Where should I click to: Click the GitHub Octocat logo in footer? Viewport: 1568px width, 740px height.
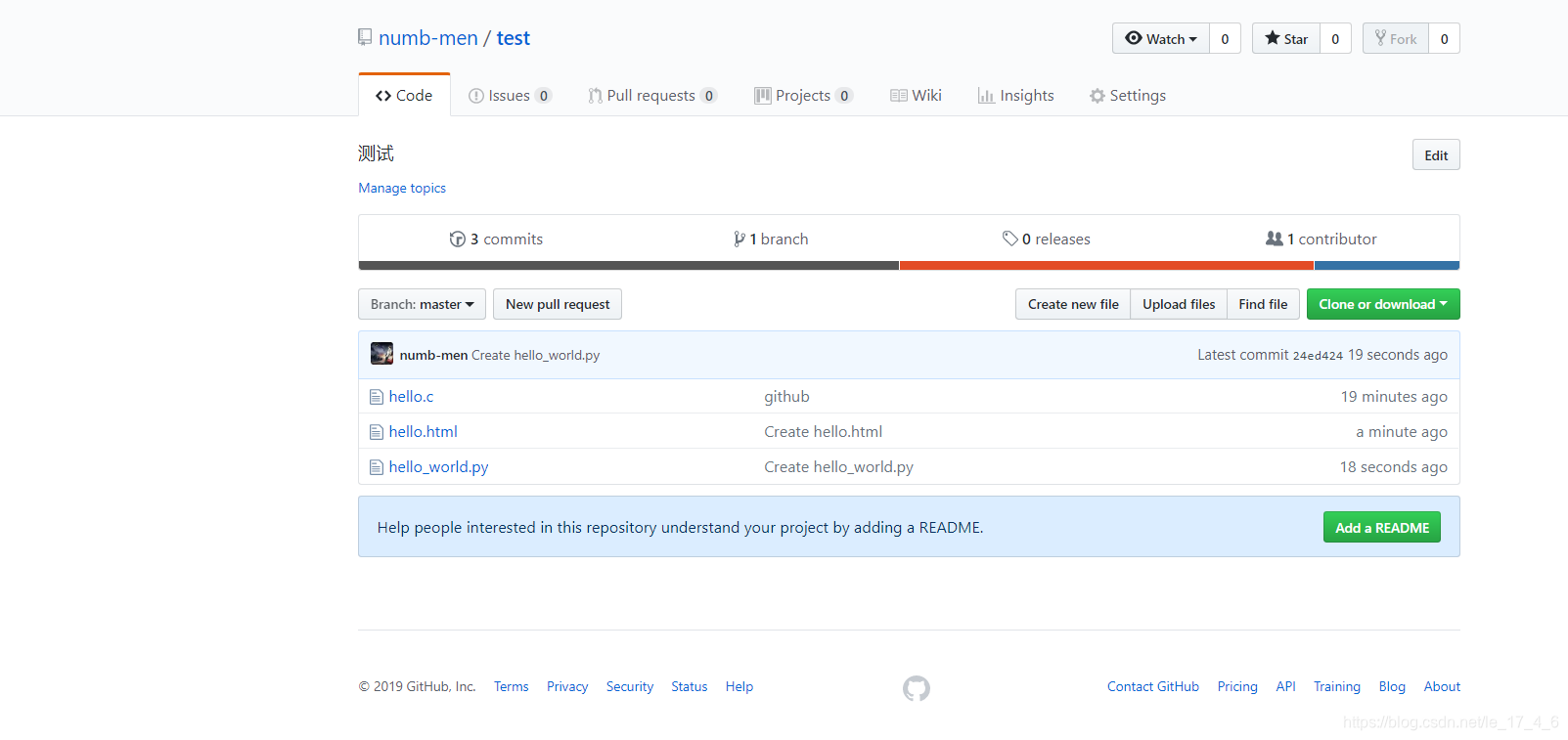(917, 688)
